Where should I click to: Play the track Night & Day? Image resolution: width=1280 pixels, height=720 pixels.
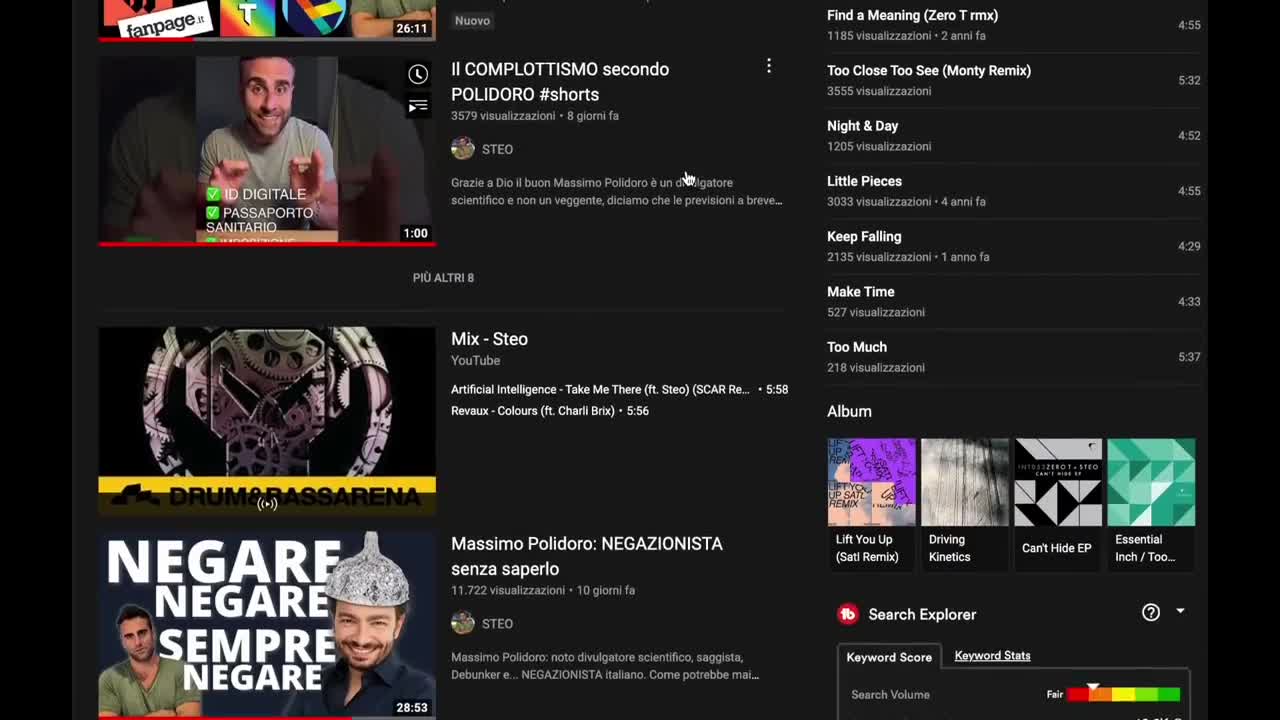pos(862,126)
